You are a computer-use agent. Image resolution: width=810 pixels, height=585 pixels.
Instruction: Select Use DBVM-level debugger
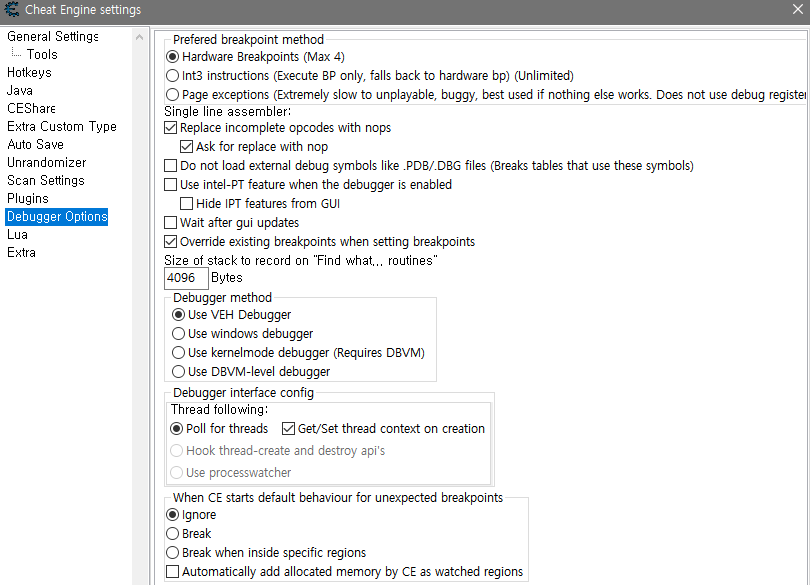tap(179, 372)
